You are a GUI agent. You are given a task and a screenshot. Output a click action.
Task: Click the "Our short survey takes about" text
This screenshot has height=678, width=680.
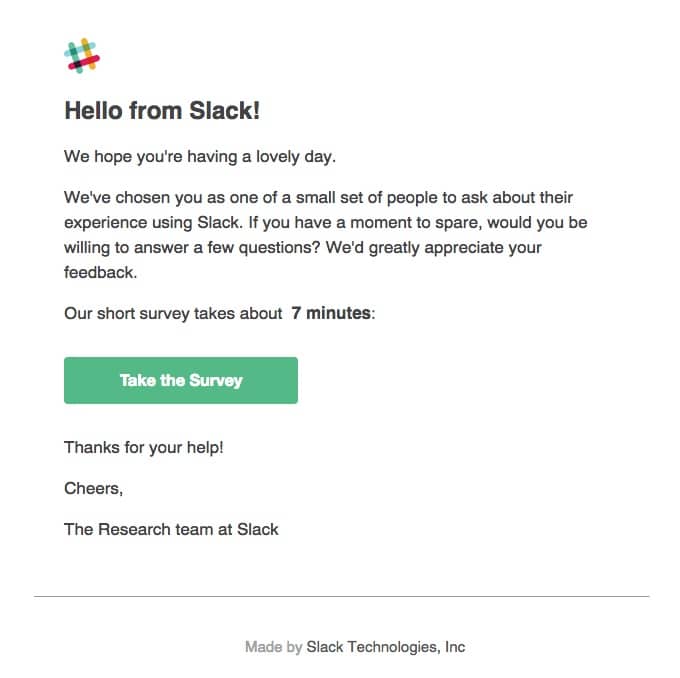tap(173, 313)
